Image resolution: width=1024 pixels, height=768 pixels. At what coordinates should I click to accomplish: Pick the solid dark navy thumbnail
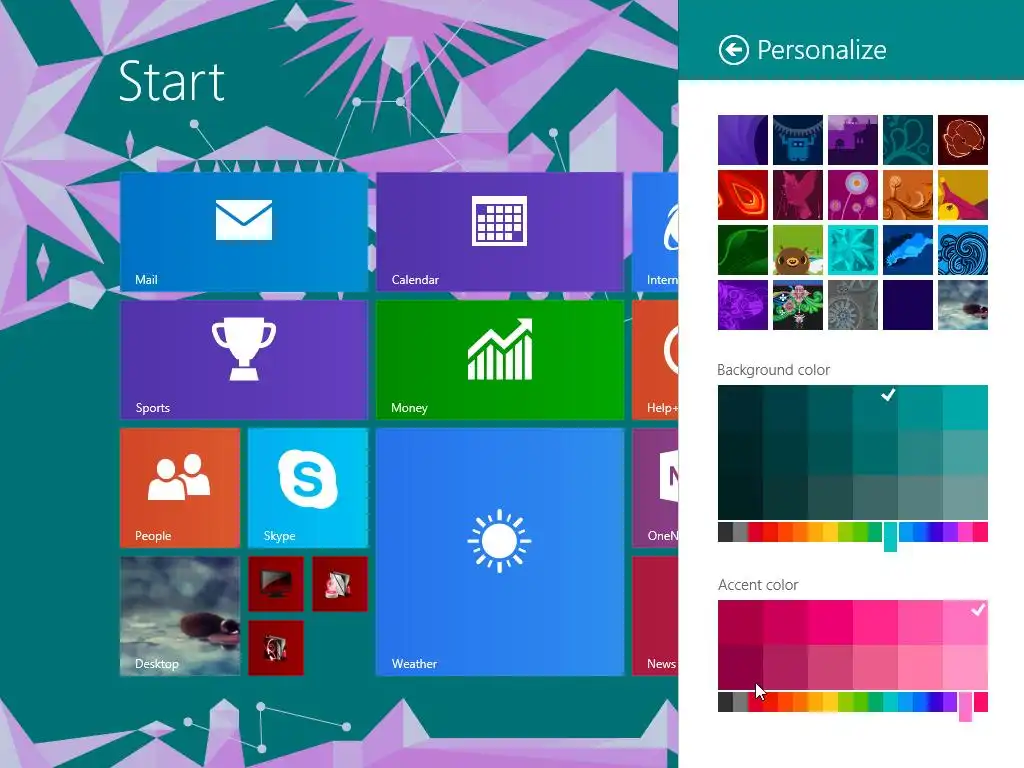click(x=908, y=305)
